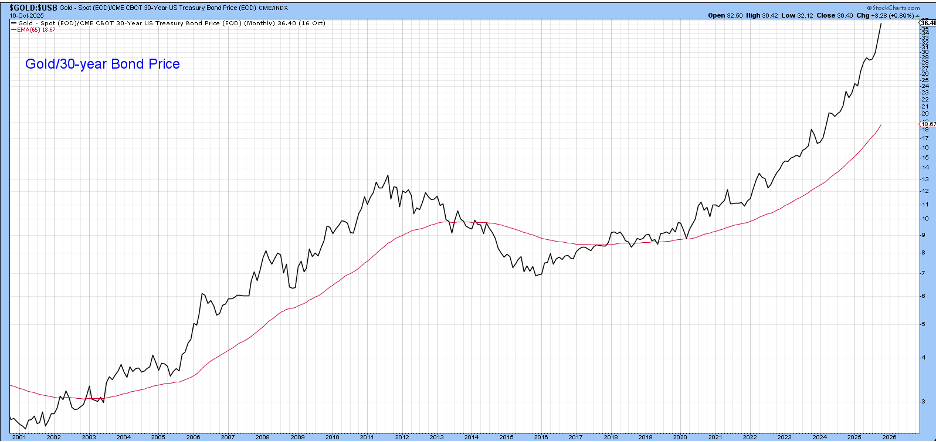Click the 3 level on the price axis
This screenshot has height=442, width=936.
pos(925,400)
